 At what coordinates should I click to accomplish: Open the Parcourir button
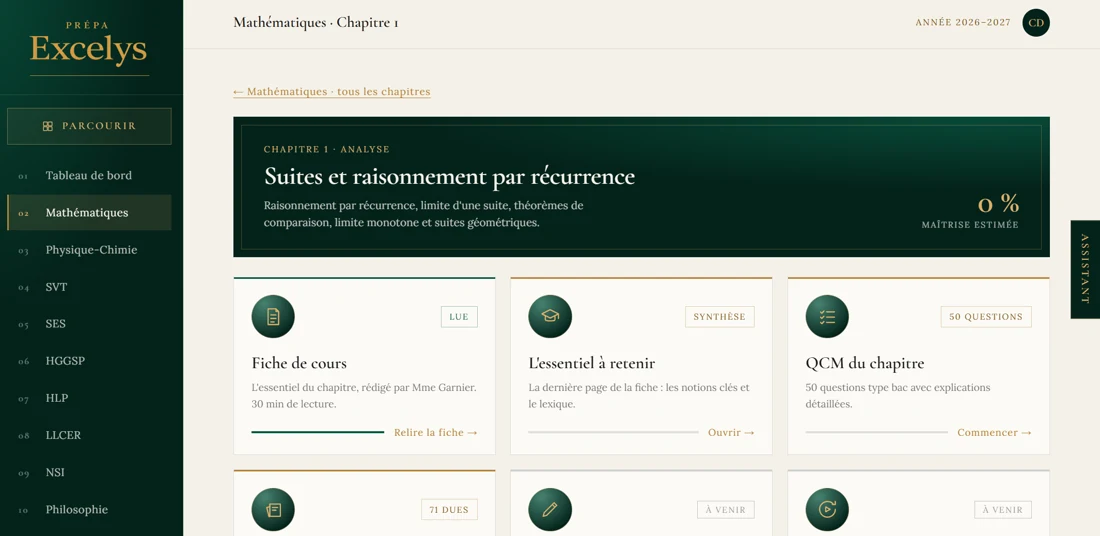click(x=89, y=126)
